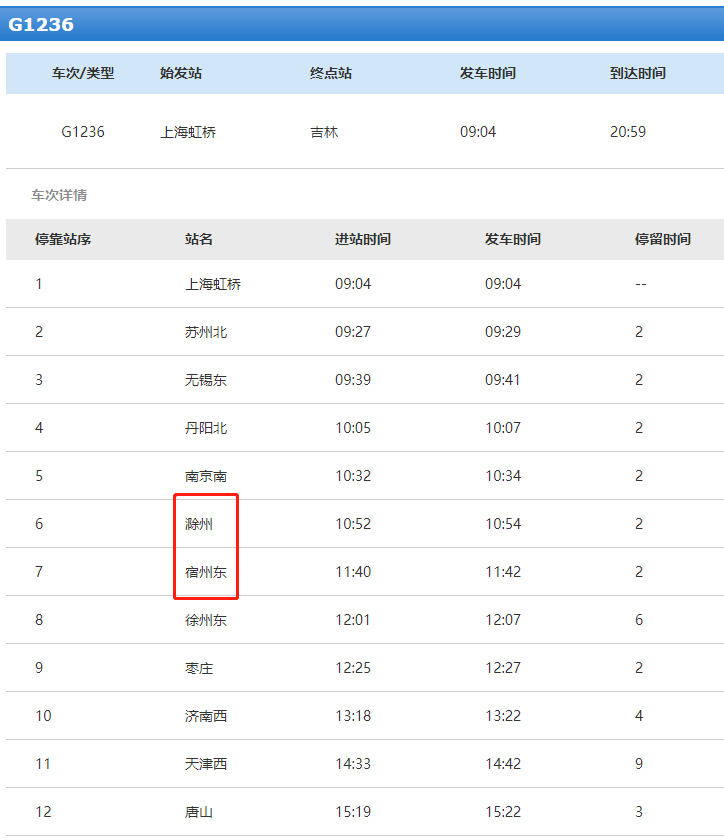
Task: Open the 苏州北 station entry
Action: coord(206,332)
